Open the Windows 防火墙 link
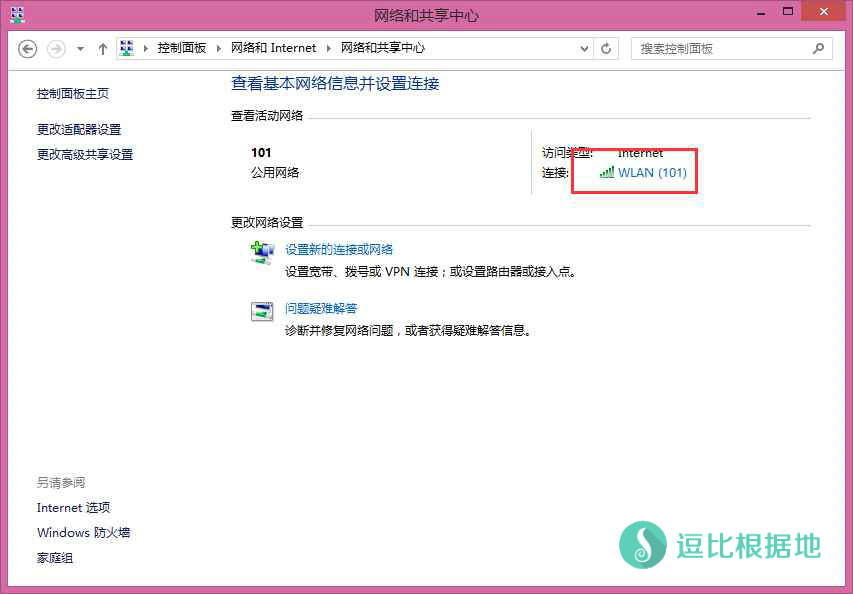The width and height of the screenshot is (853, 594). (x=83, y=532)
